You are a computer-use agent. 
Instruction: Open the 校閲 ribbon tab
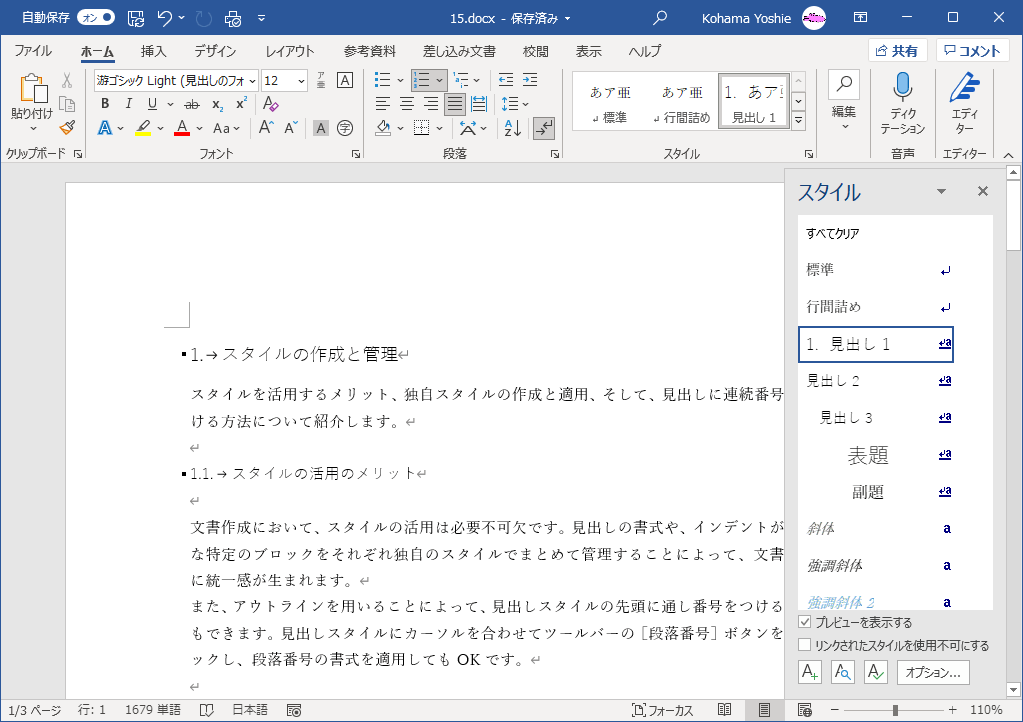tap(535, 51)
